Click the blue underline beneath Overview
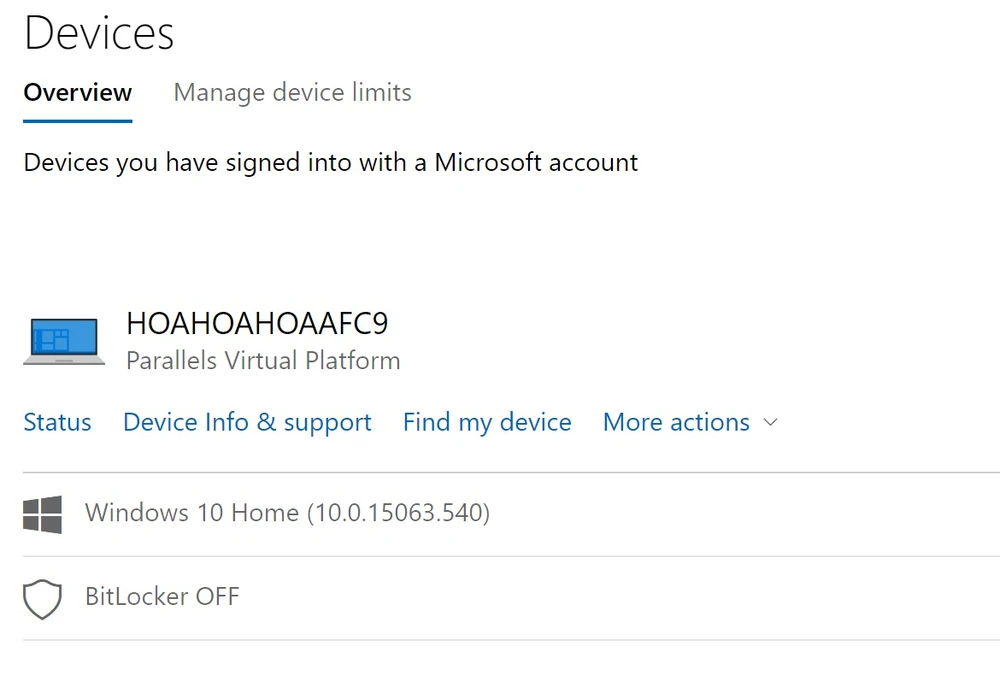The width and height of the screenshot is (1000, 687). coord(78,121)
